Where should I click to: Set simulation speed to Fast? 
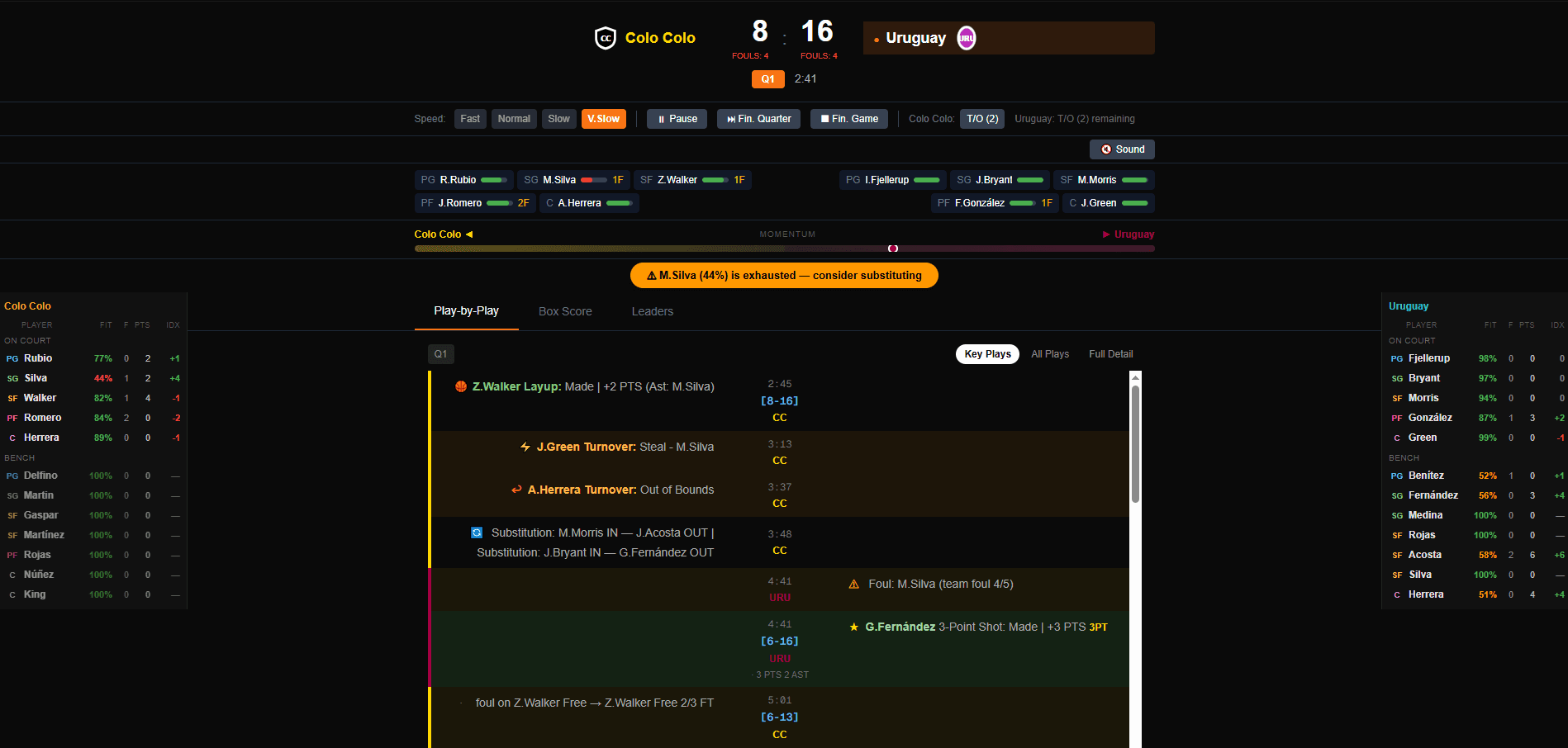470,119
